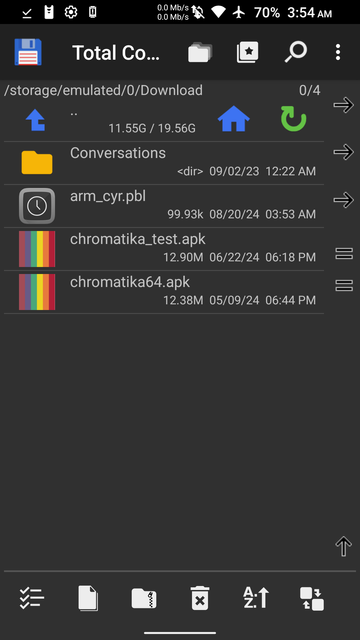The image size is (360, 640).
Task: Open the three-dot overflow menu
Action: [x=338, y=52]
